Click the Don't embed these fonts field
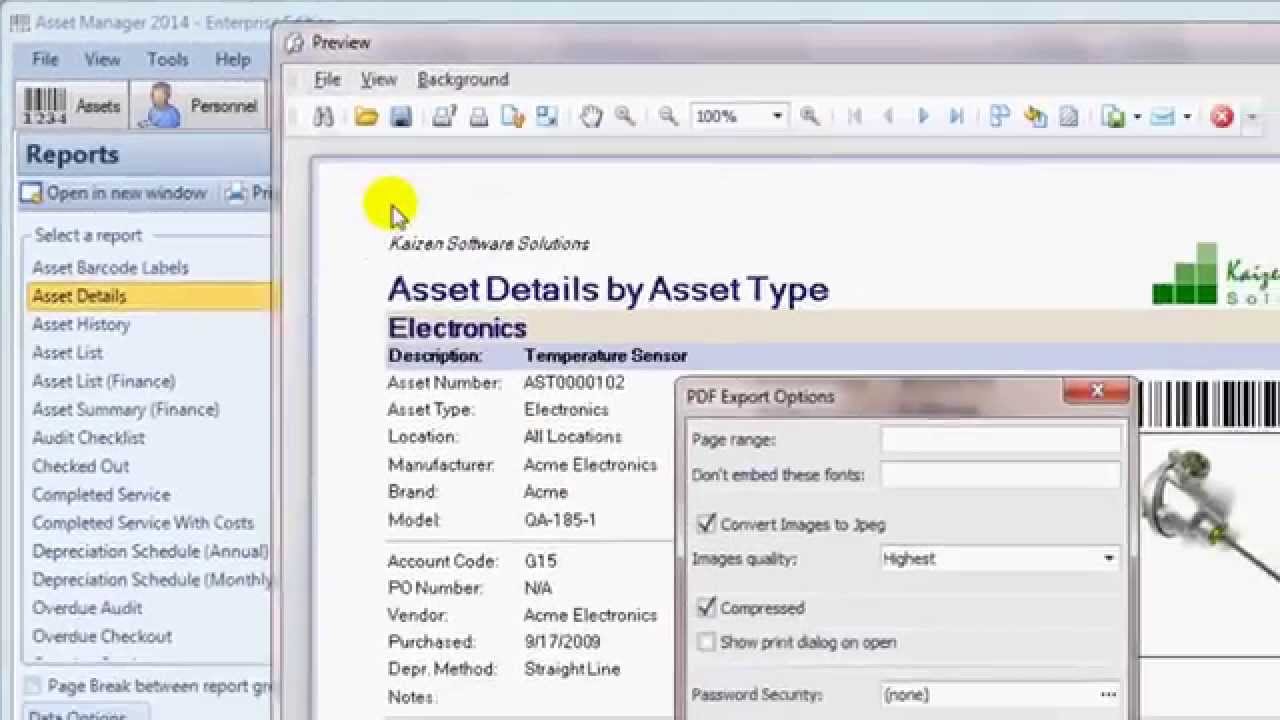The image size is (1280, 720). click(1001, 475)
